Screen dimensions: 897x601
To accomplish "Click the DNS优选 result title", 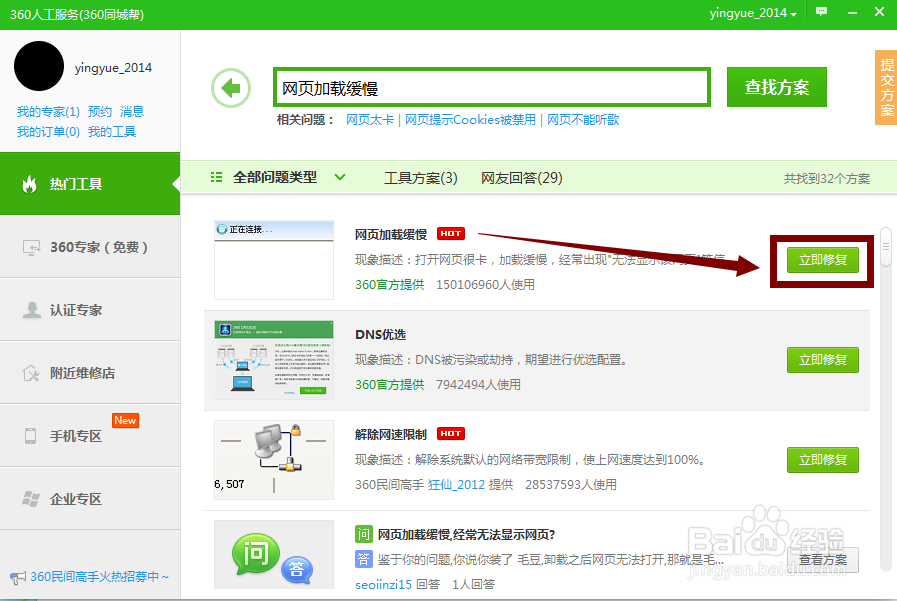I will (380, 335).
